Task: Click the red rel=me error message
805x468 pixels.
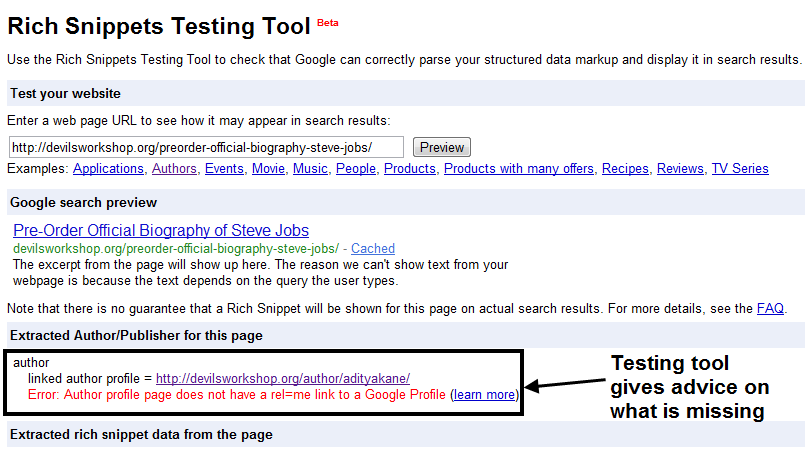Action: click(237, 395)
